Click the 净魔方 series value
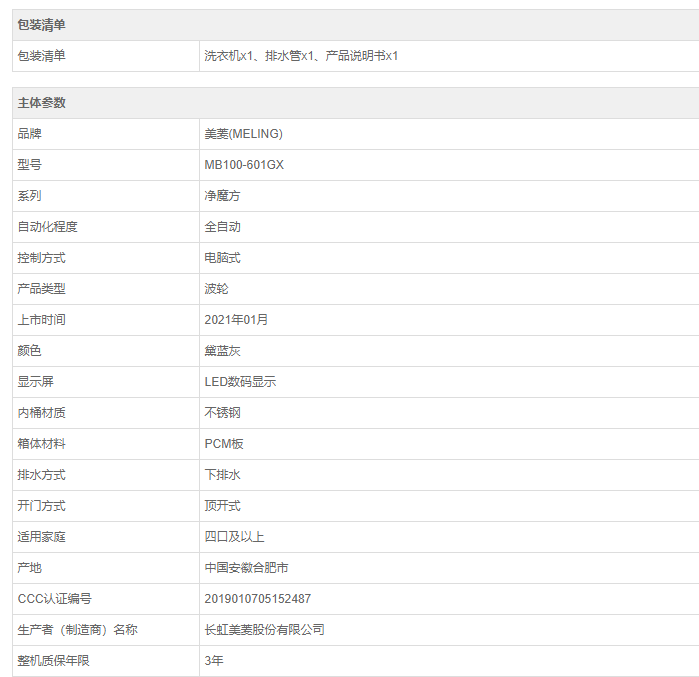This screenshot has width=699, height=677. click(222, 196)
